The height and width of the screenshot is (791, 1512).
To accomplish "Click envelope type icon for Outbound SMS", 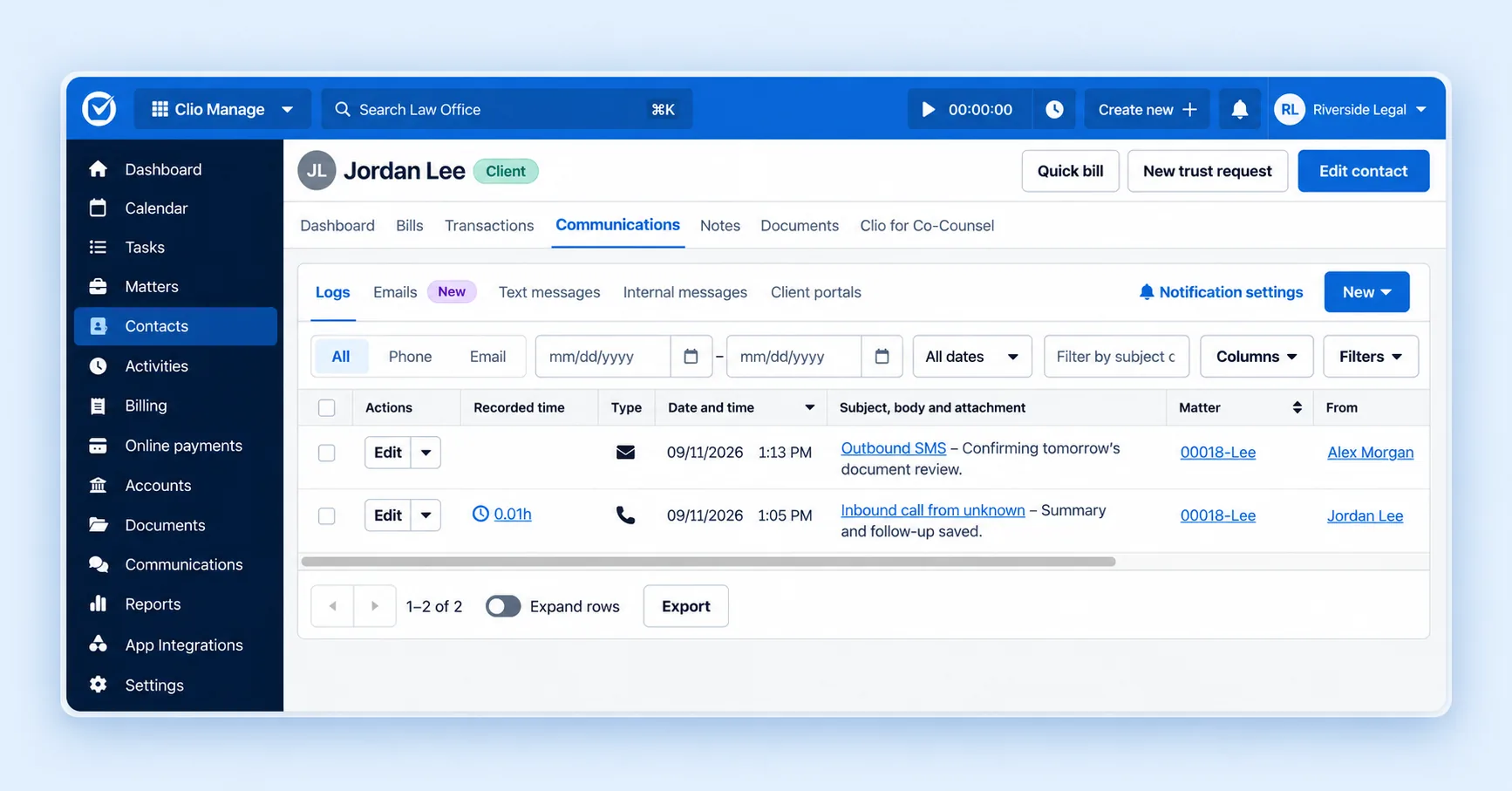I will point(625,453).
